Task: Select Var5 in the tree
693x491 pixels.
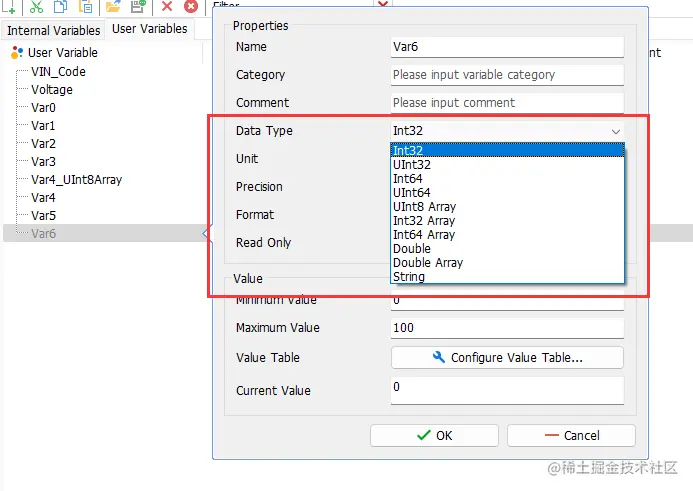Action: pyautogui.click(x=43, y=216)
